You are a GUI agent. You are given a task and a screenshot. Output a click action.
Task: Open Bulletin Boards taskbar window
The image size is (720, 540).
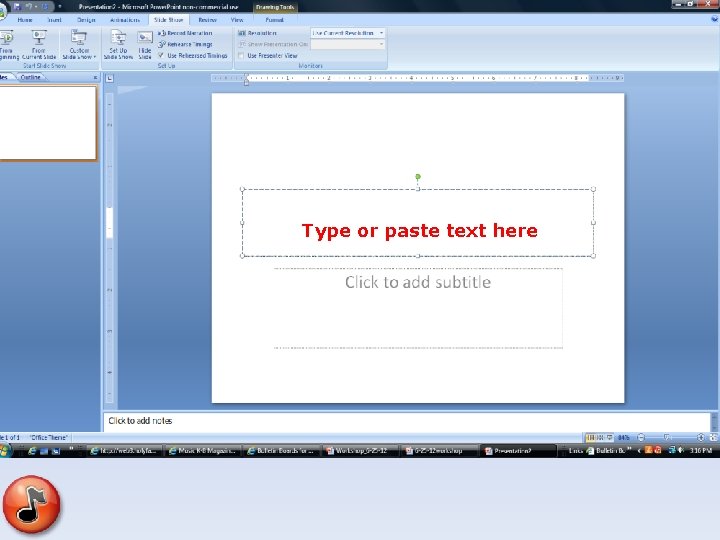click(x=281, y=451)
